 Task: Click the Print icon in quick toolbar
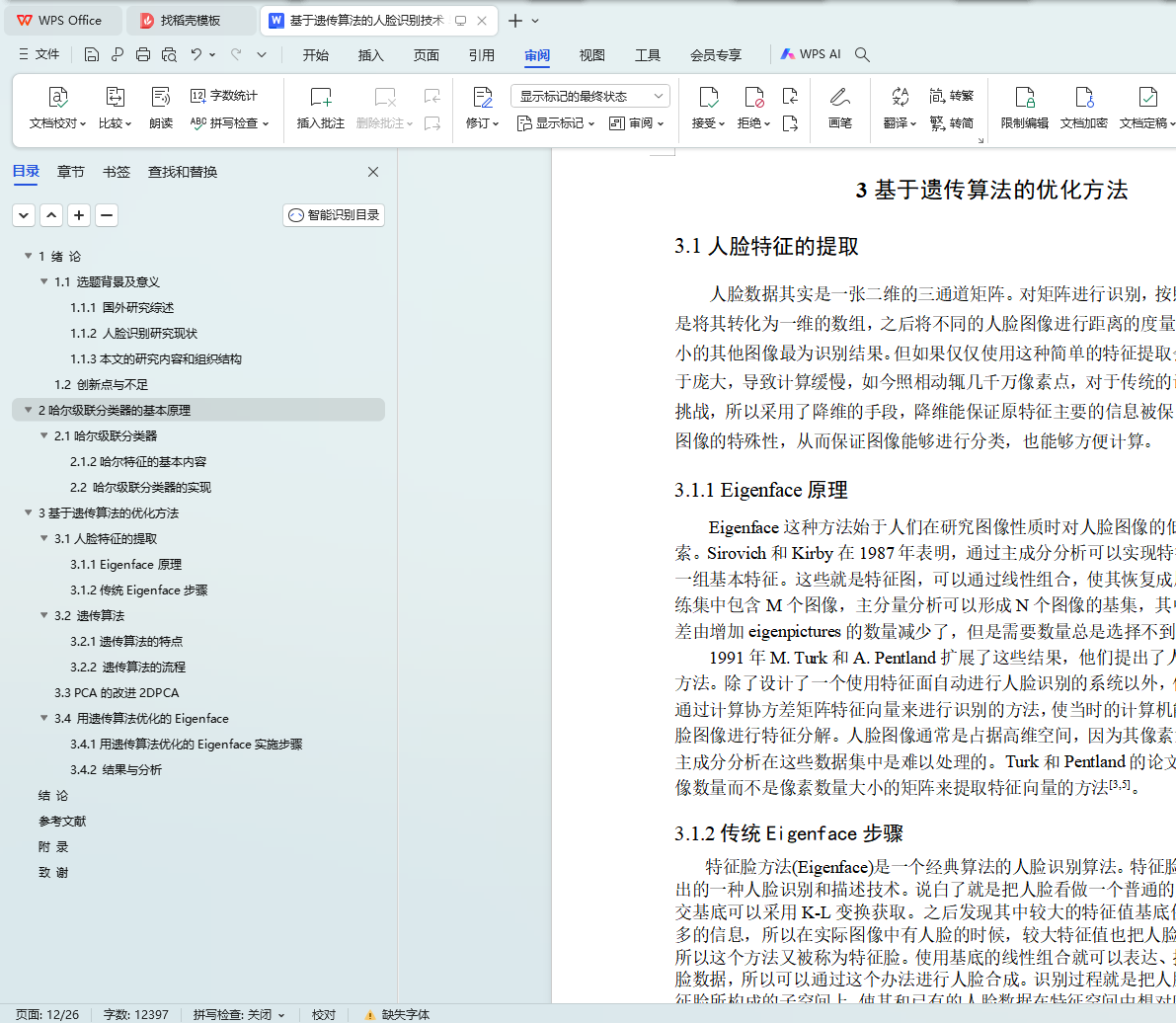(x=142, y=54)
